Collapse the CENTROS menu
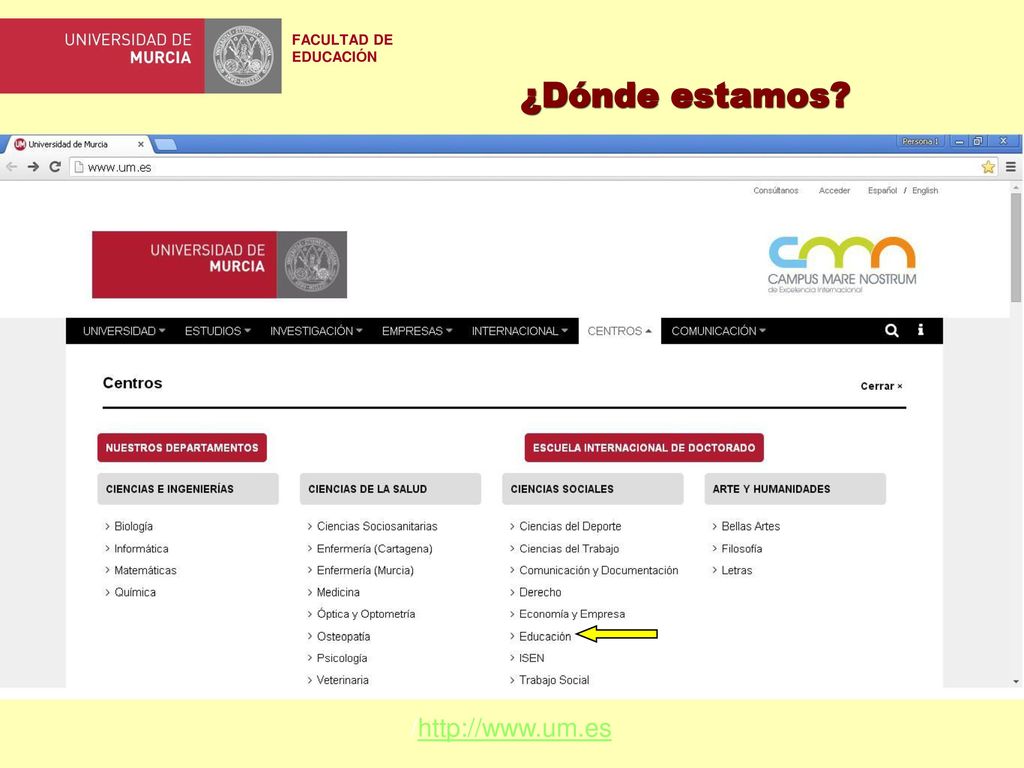The width and height of the screenshot is (1024, 768). point(620,331)
